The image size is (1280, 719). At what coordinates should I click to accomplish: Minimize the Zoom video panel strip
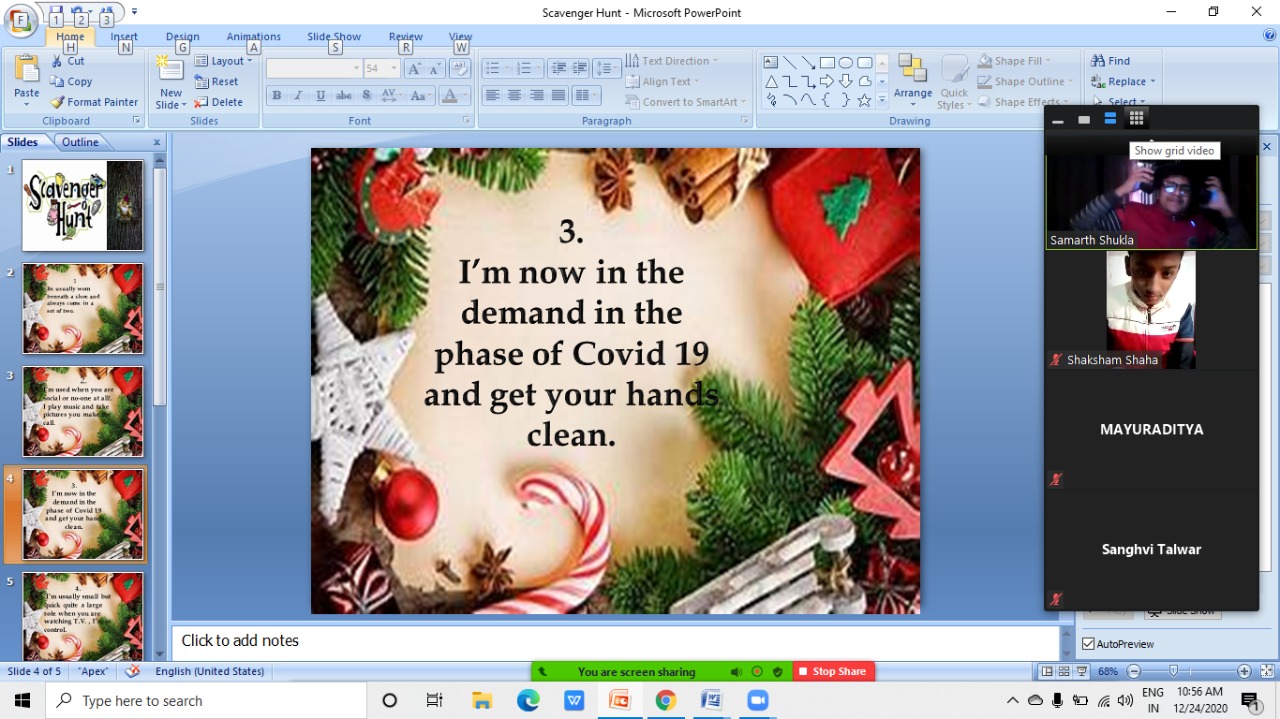tap(1058, 120)
